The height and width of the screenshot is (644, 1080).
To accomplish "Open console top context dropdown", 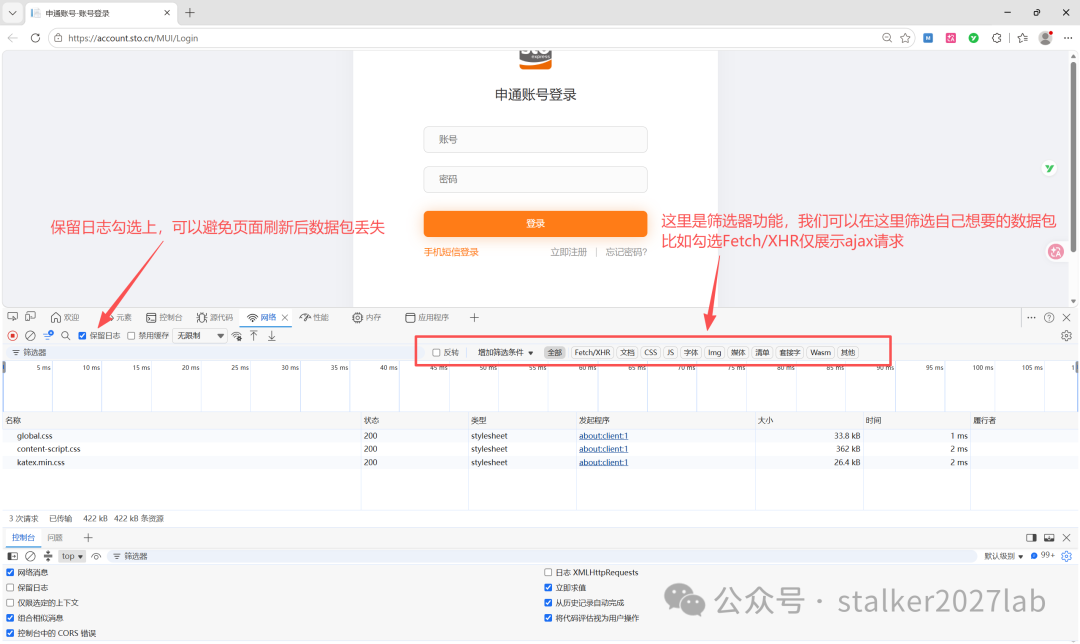I will pyautogui.click(x=72, y=556).
